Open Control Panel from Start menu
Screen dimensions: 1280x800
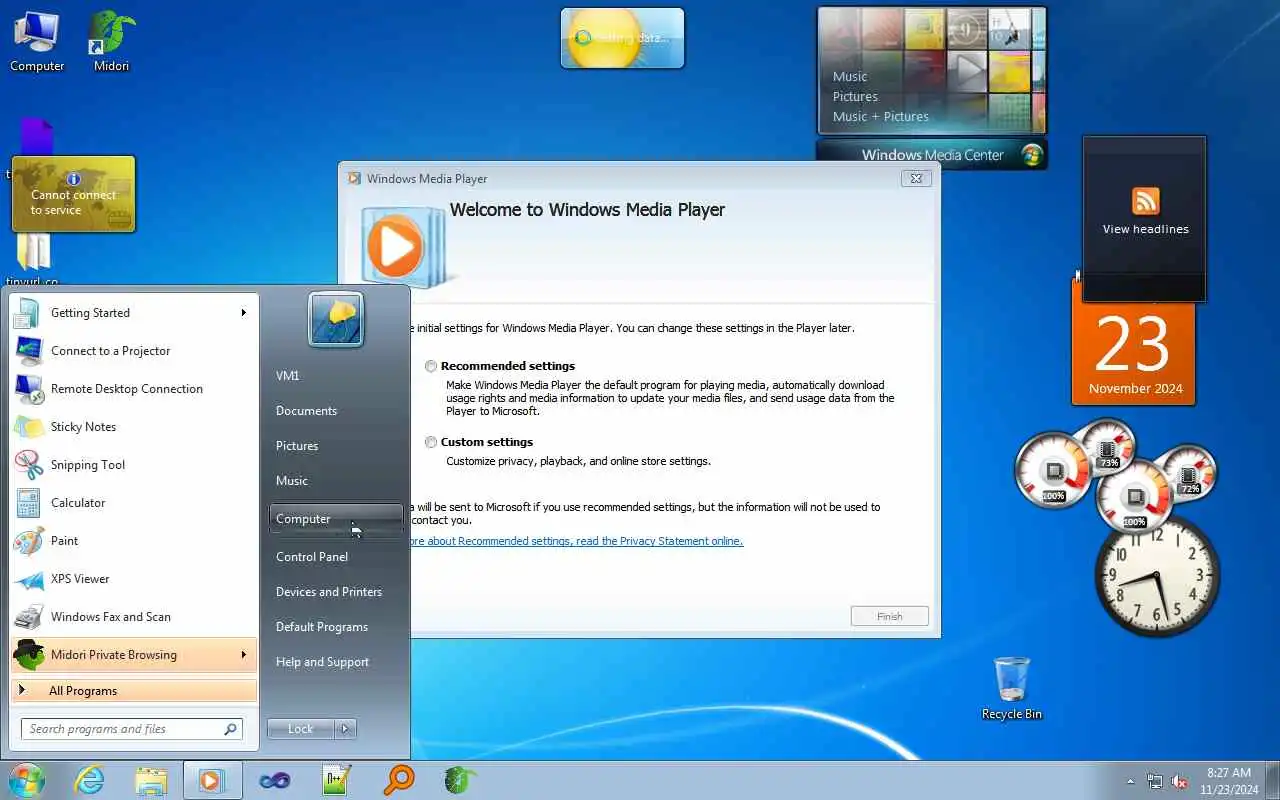(335, 557)
